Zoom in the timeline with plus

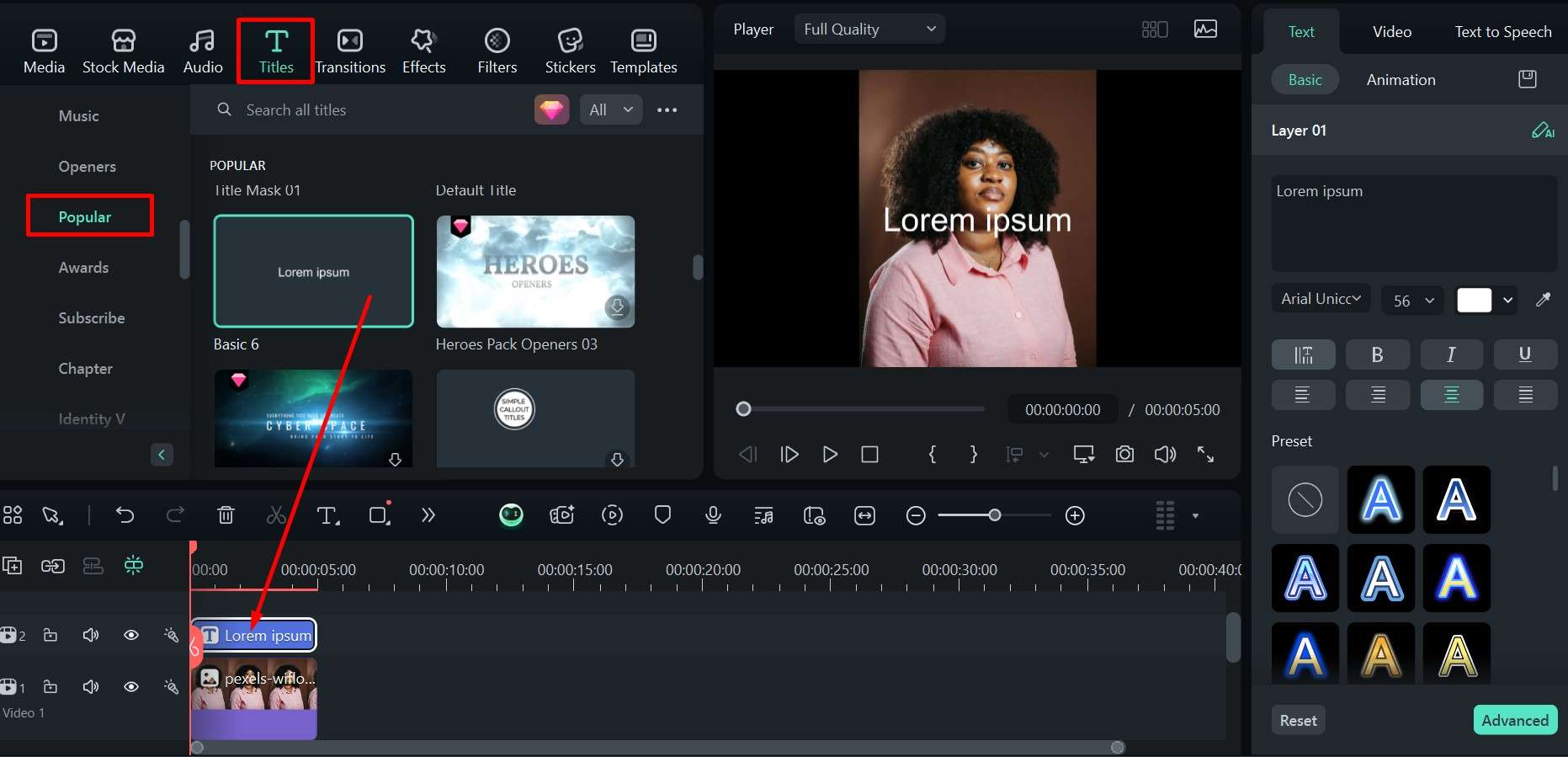point(1075,515)
